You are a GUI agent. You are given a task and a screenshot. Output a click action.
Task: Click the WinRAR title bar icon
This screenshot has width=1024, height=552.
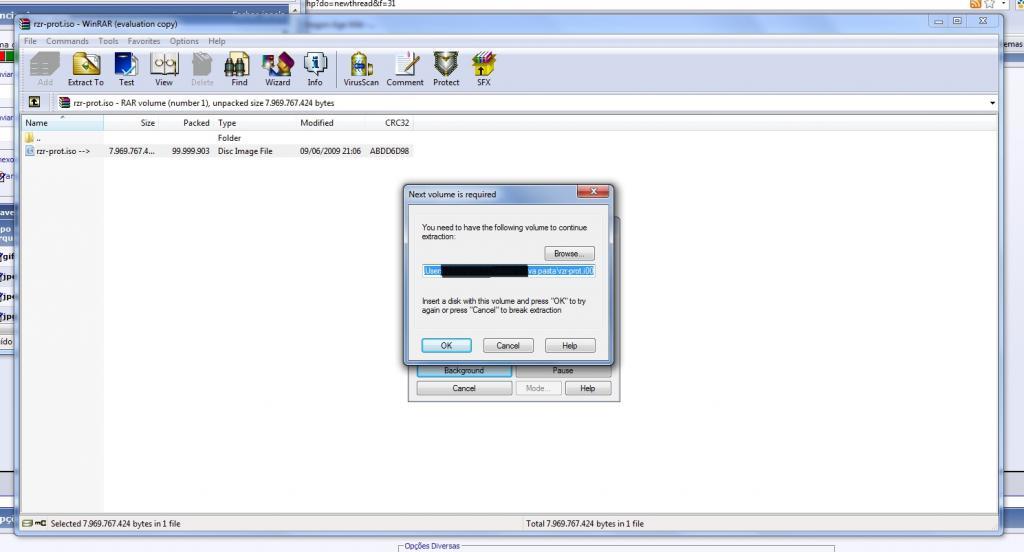(25, 24)
